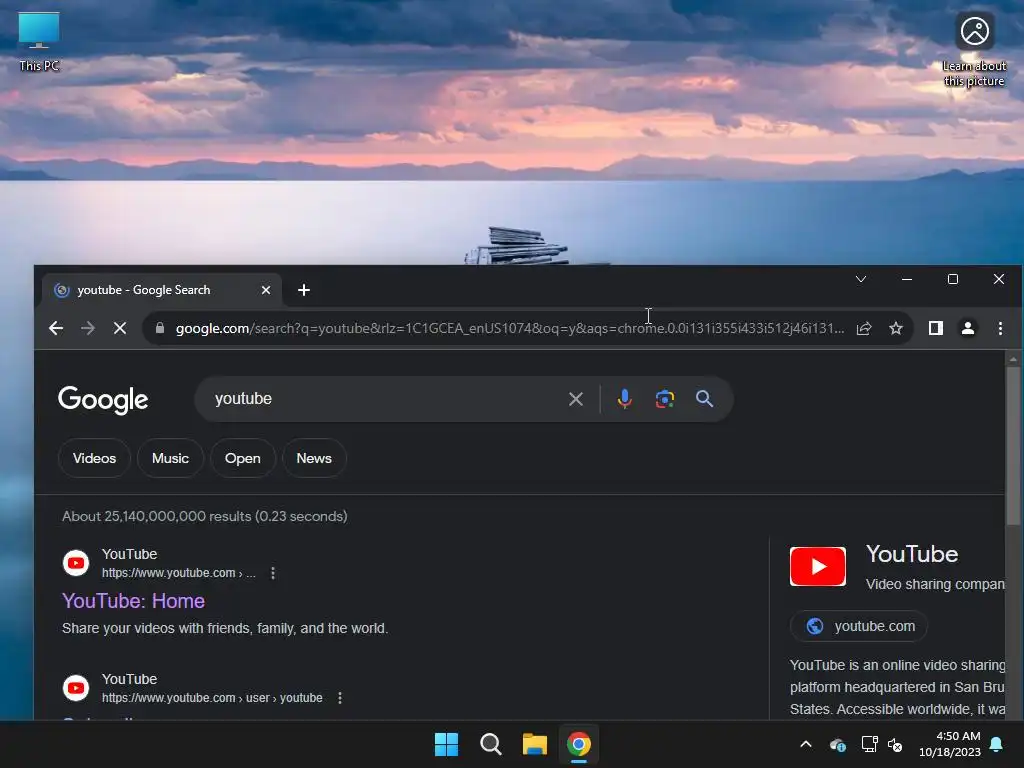Image resolution: width=1024 pixels, height=768 pixels.
Task: Open Chrome's side panel
Action: pyautogui.click(x=936, y=328)
